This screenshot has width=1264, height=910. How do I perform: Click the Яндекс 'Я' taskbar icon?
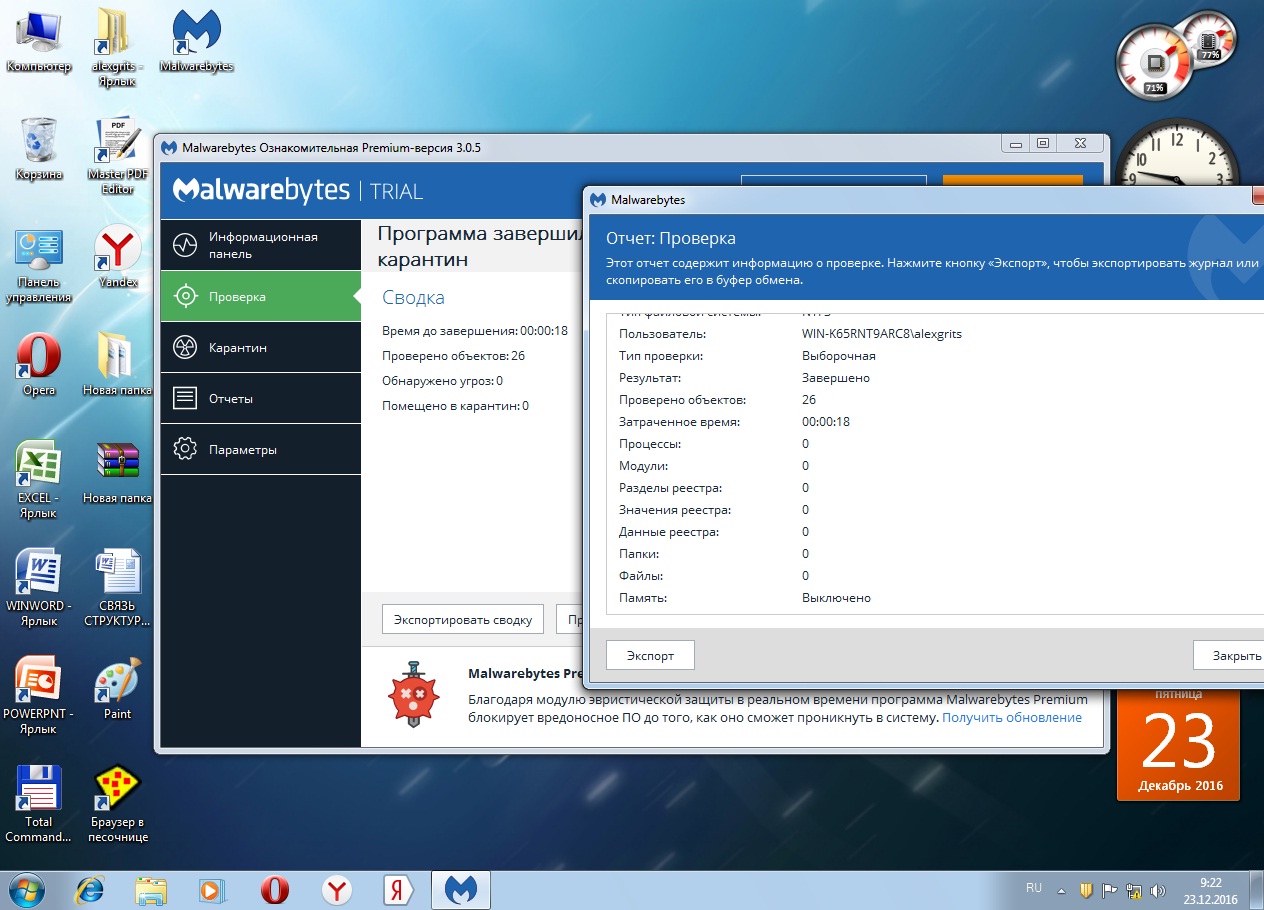pyautogui.click(x=398, y=889)
